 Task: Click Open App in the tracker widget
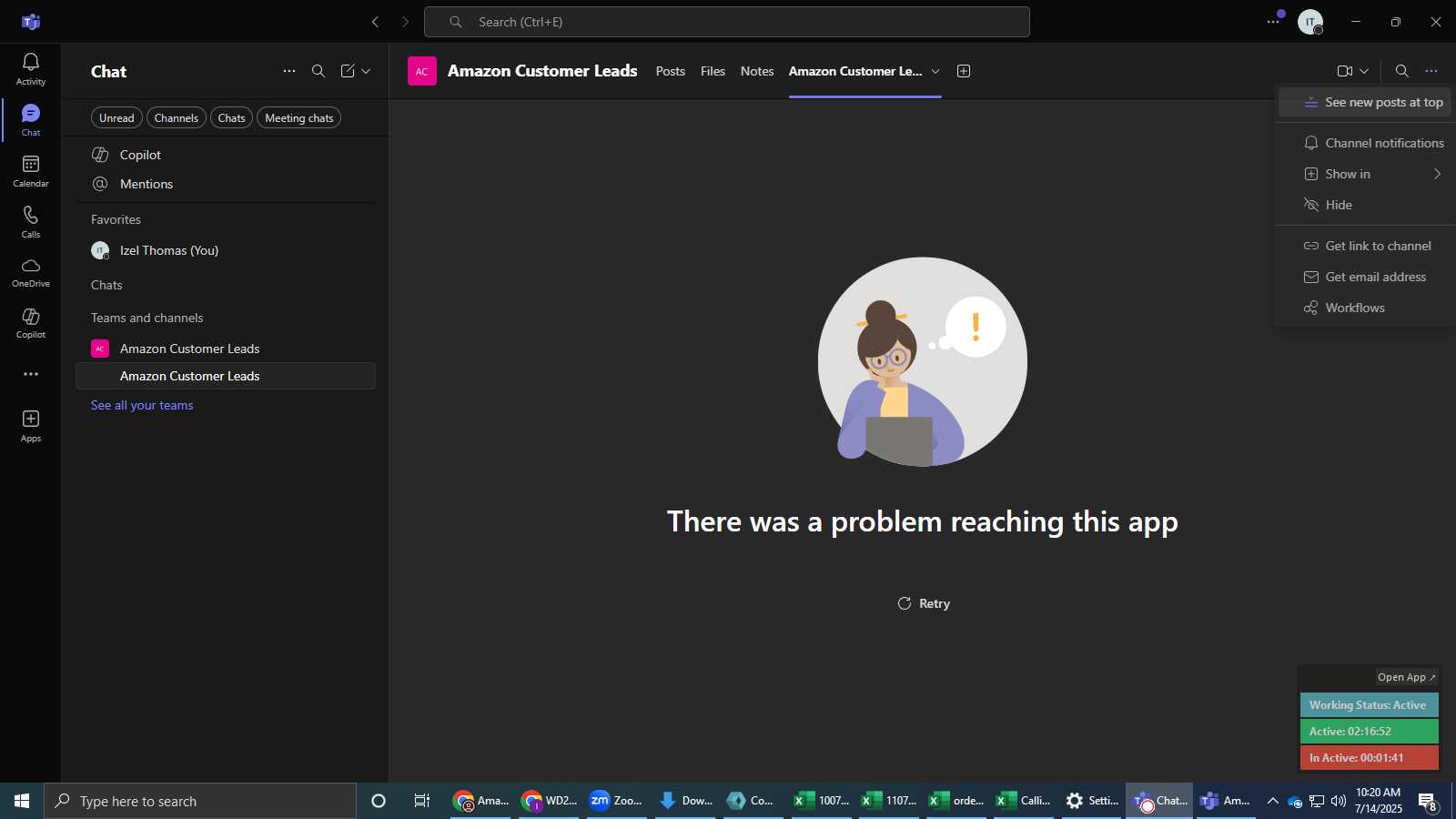[1406, 677]
